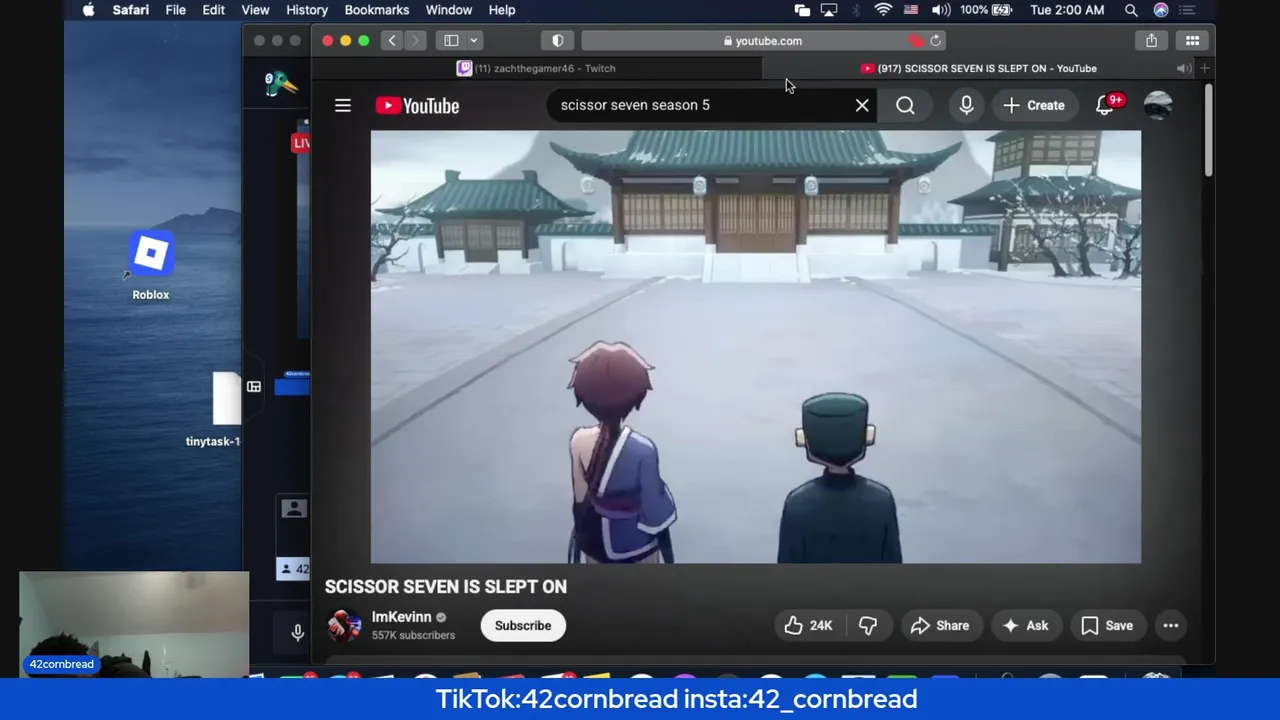
Task: Open the Create menu
Action: click(1034, 105)
